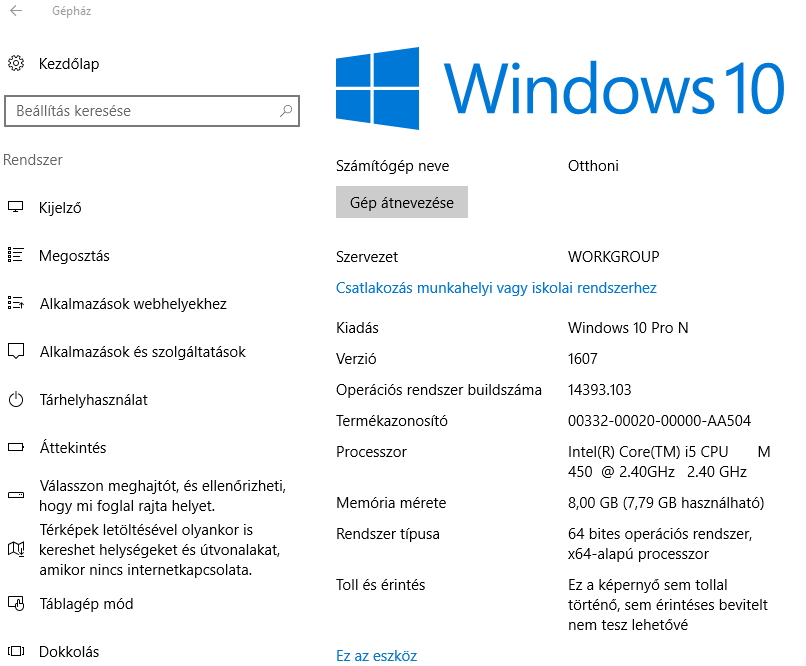Click the Toll és érintés label
Image resolution: width=806 pixels, height=666 pixels.
point(381,585)
